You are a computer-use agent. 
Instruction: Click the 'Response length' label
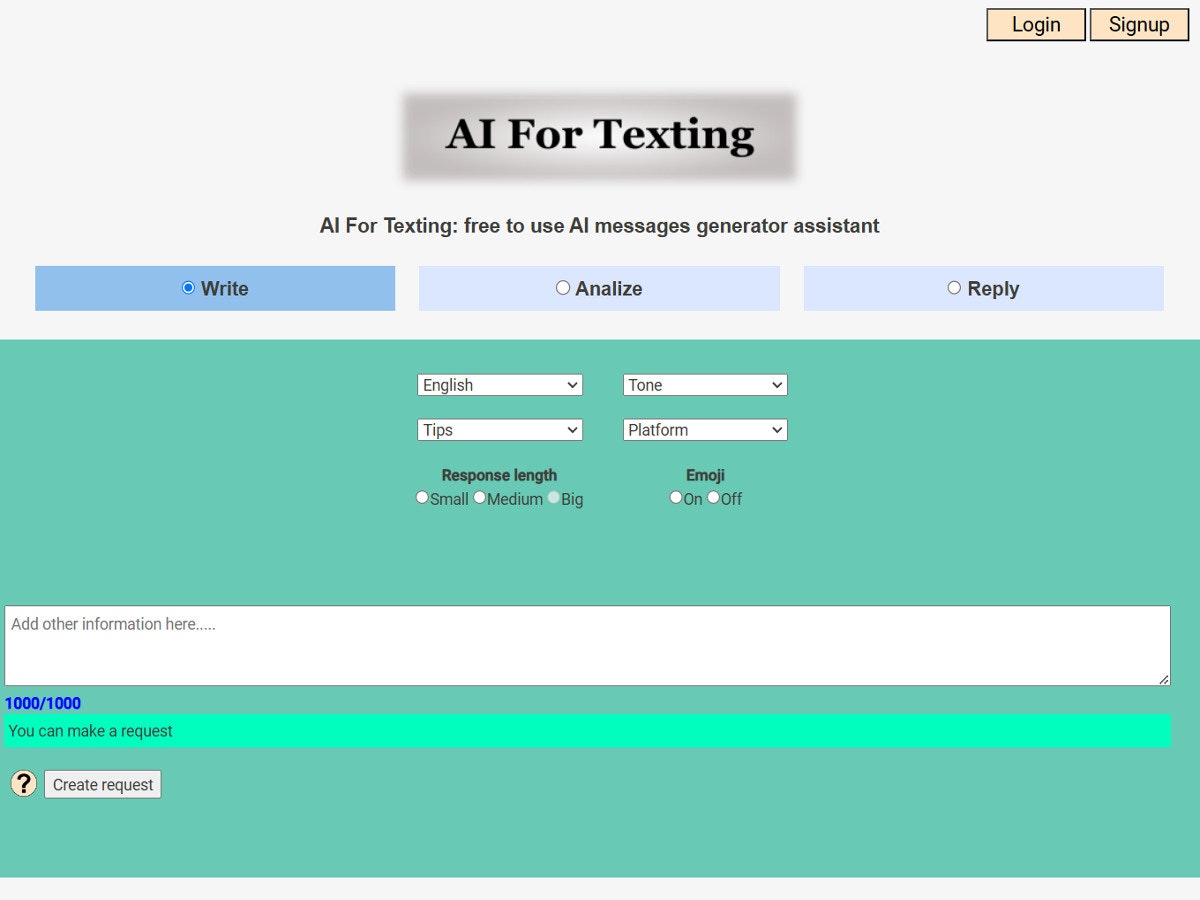pos(499,475)
